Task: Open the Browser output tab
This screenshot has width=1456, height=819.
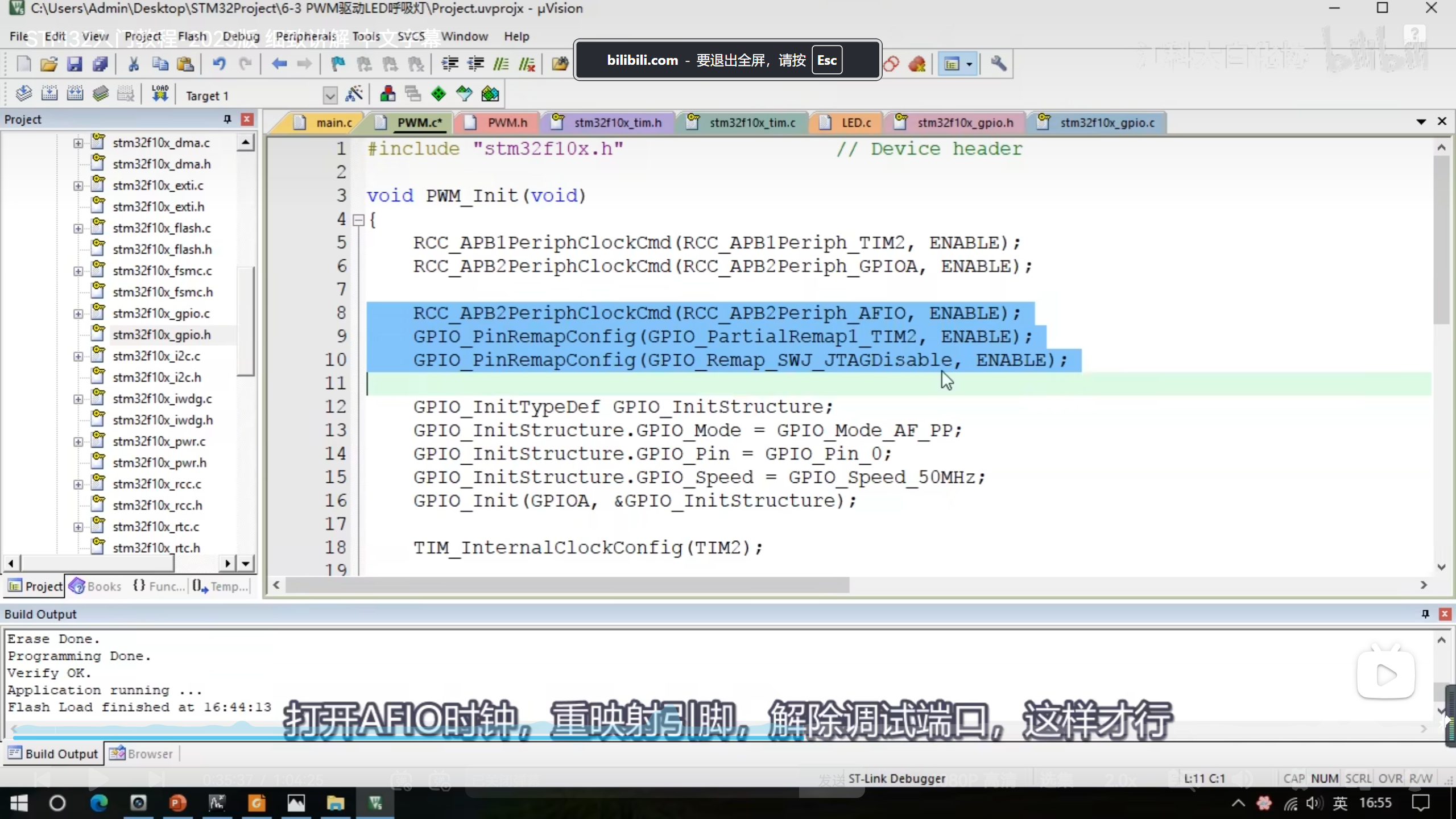Action: click(x=142, y=754)
